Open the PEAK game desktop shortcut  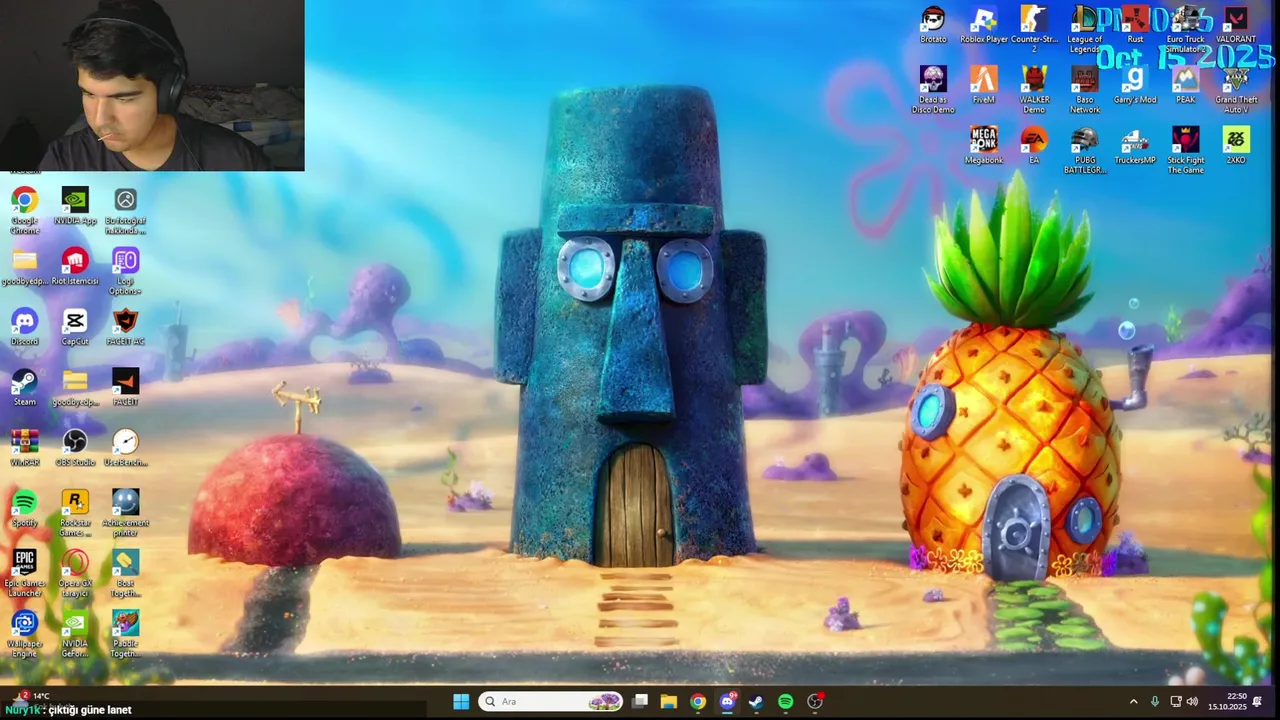(1185, 86)
